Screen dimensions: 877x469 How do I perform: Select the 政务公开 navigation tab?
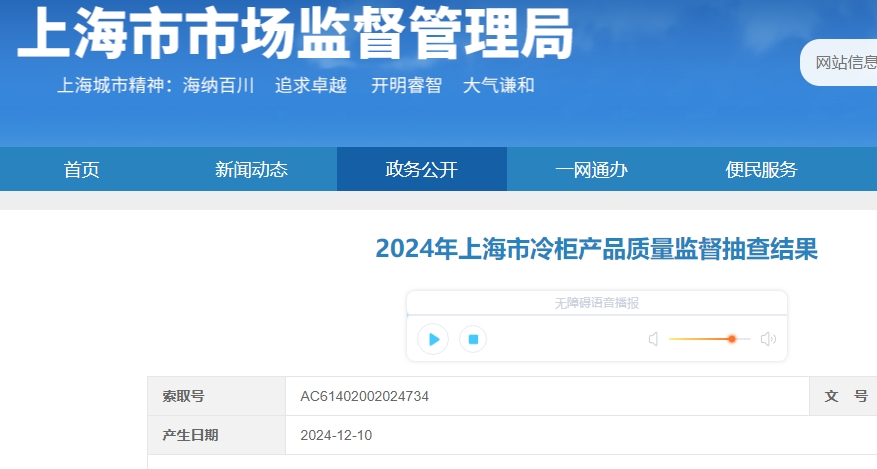422,169
